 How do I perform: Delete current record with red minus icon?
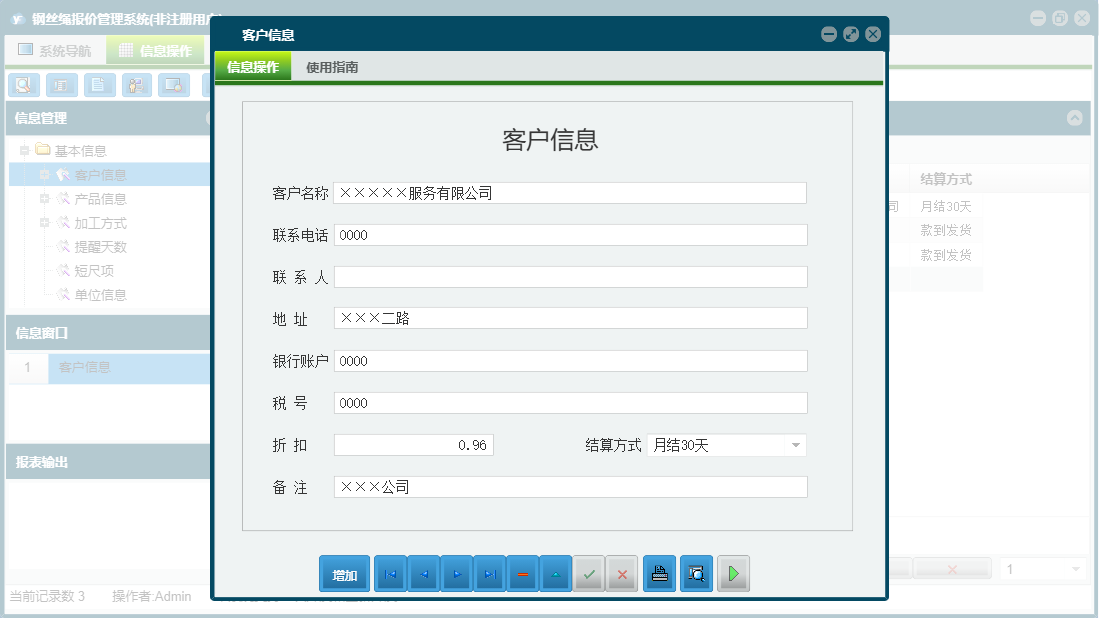(x=523, y=573)
